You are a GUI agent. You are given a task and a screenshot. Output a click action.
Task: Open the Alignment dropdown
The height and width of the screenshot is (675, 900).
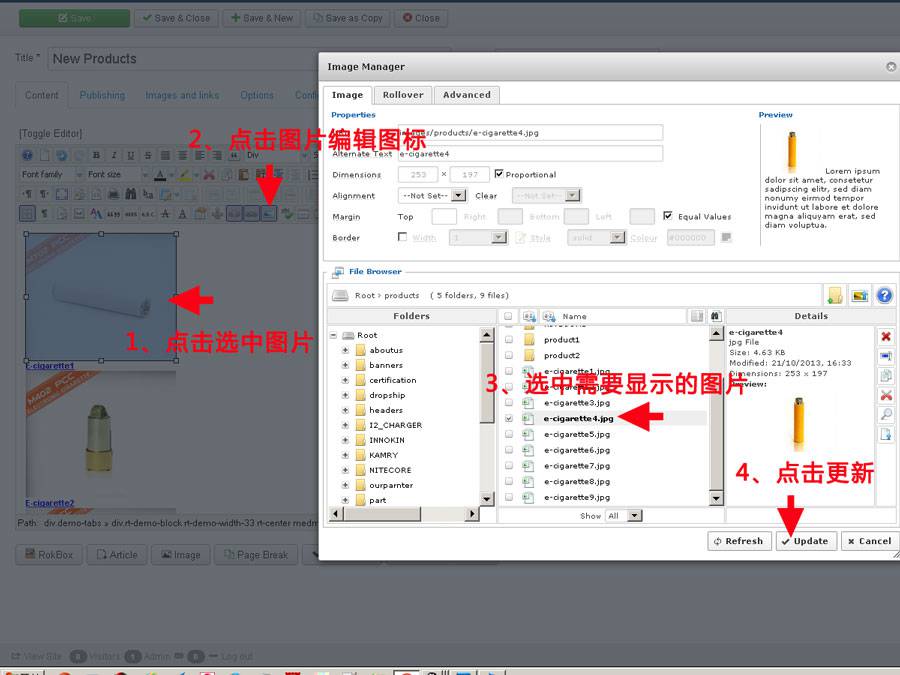coord(432,195)
